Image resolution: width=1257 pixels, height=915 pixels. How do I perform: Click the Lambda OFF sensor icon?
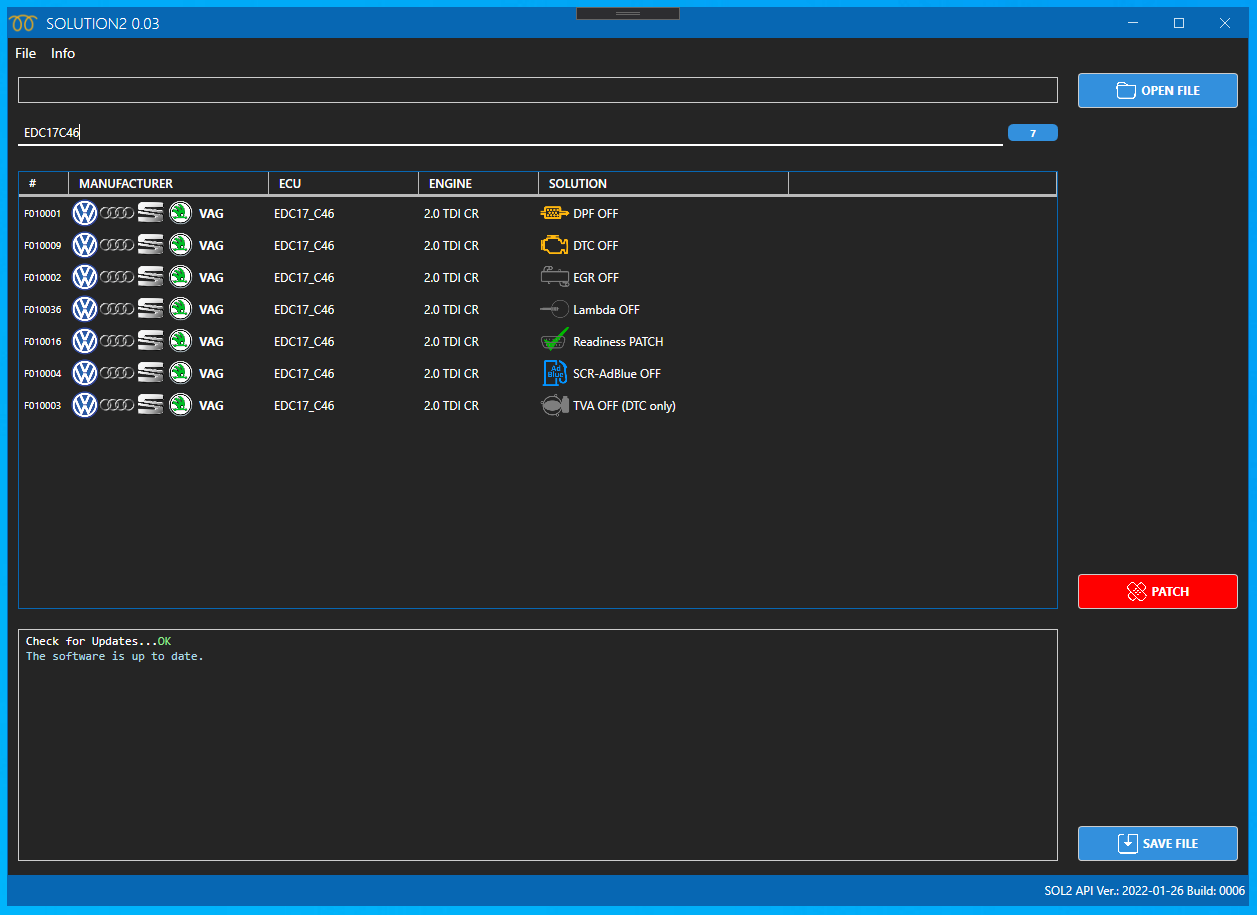[554, 309]
